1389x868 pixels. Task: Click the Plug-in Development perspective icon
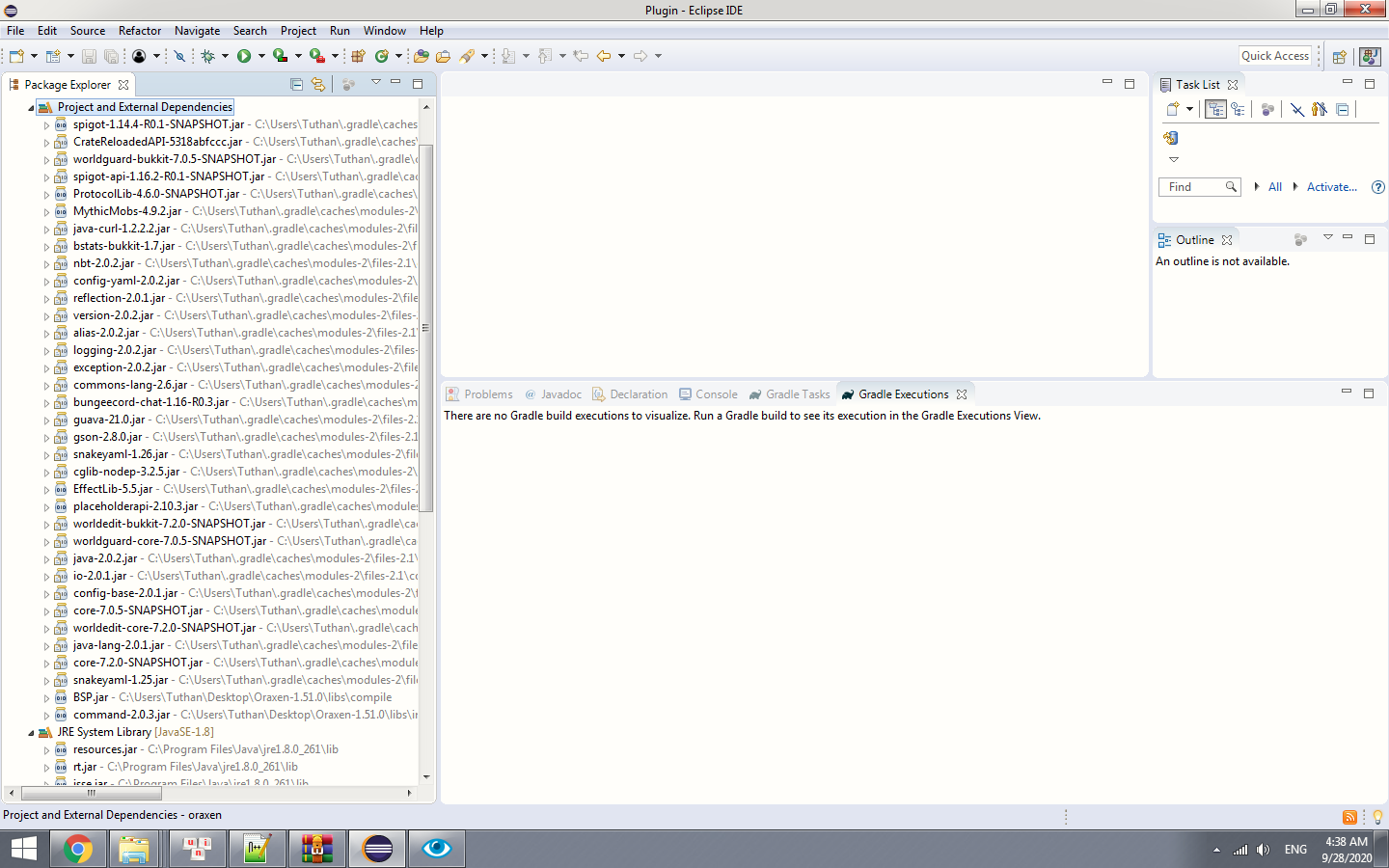tap(1370, 57)
